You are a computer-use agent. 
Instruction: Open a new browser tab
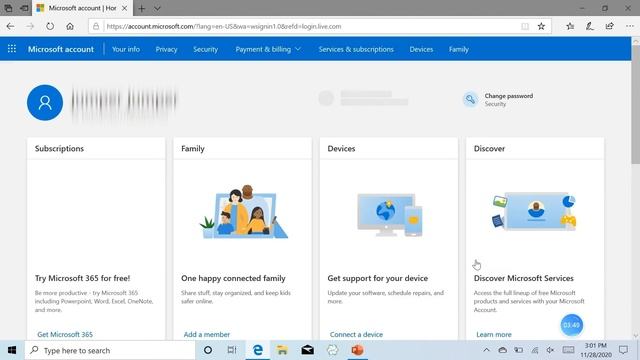pyautogui.click(x=141, y=8)
